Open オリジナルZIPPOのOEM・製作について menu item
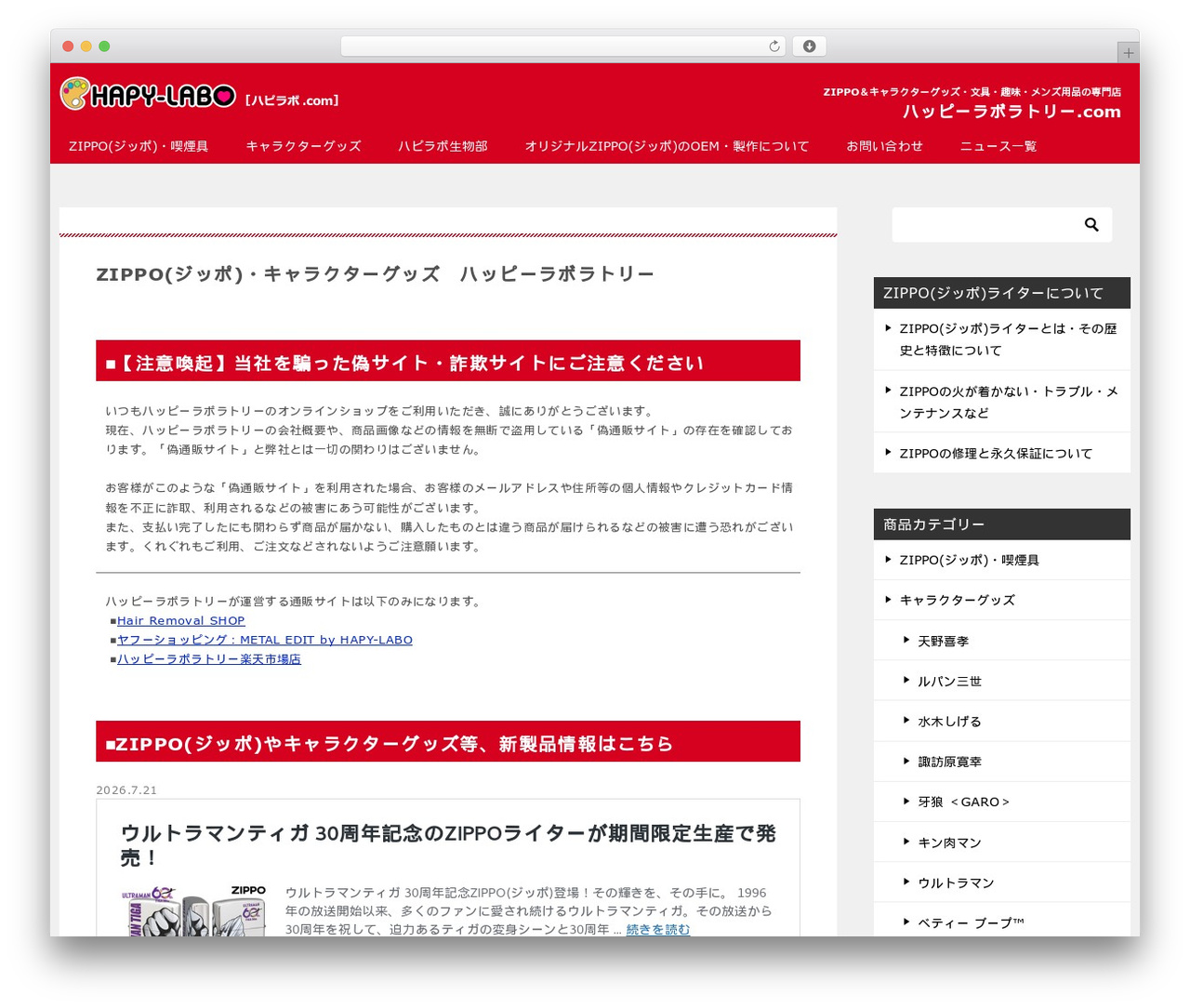Image resolution: width=1190 pixels, height=1008 pixels. click(x=667, y=146)
